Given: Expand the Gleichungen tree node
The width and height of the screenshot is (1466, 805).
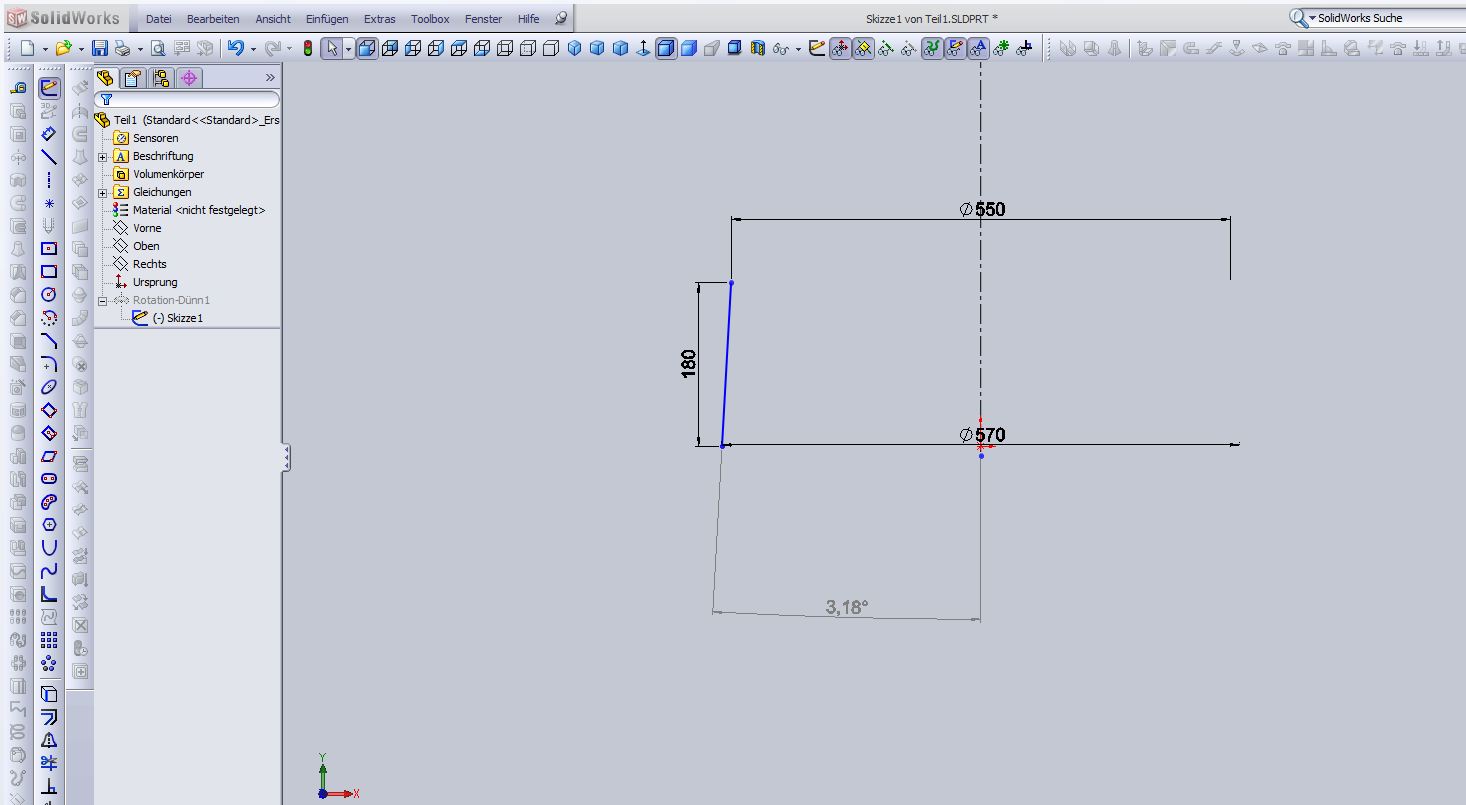Looking at the screenshot, I should point(104,193).
